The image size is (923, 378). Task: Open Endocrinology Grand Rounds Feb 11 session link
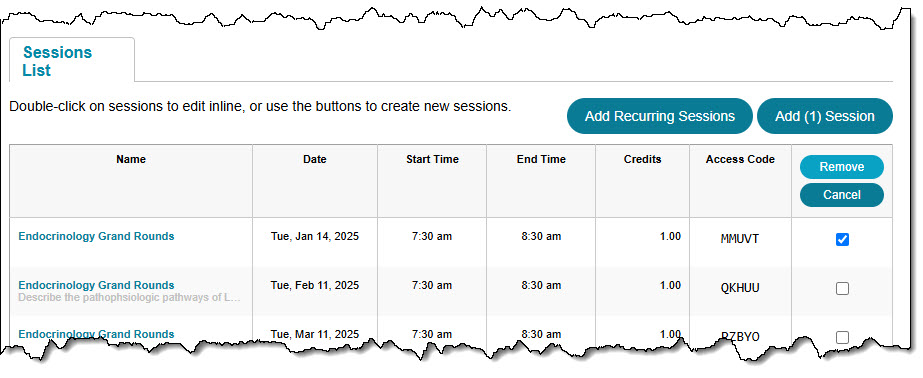pyautogui.click(x=97, y=286)
